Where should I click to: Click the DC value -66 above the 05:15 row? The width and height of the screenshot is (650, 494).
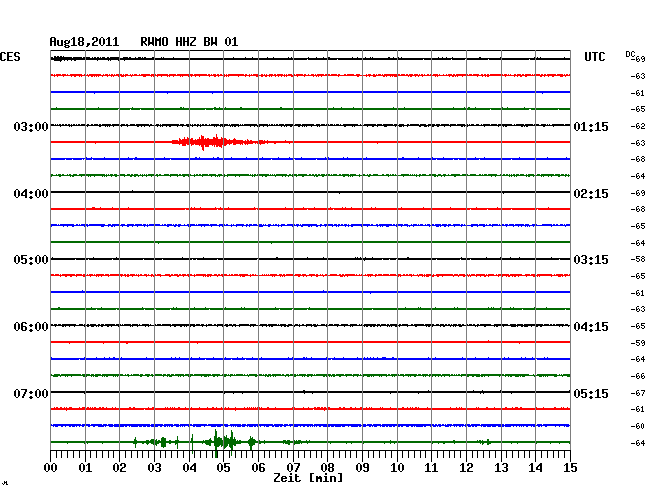[x=638, y=376]
